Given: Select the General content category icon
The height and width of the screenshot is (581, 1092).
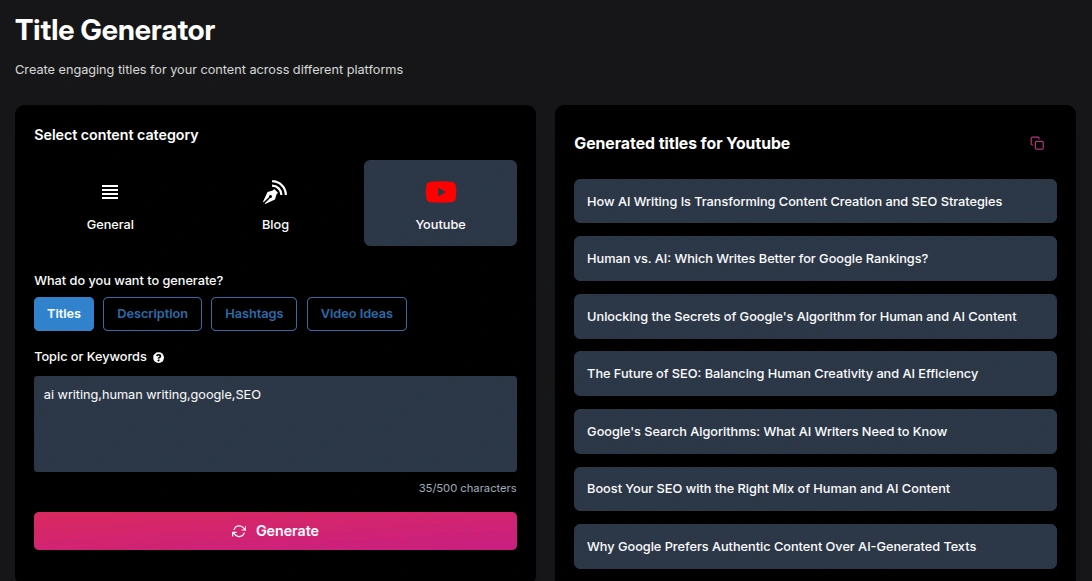Looking at the screenshot, I should 110,192.
